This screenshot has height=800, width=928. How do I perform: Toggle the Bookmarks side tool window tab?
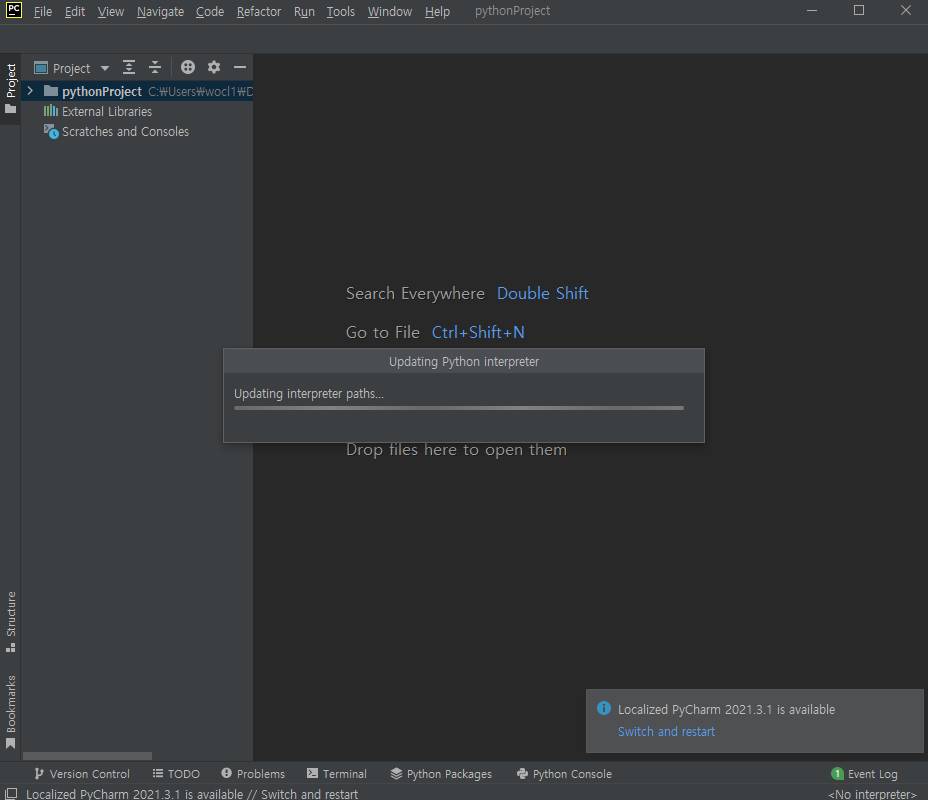[x=11, y=712]
